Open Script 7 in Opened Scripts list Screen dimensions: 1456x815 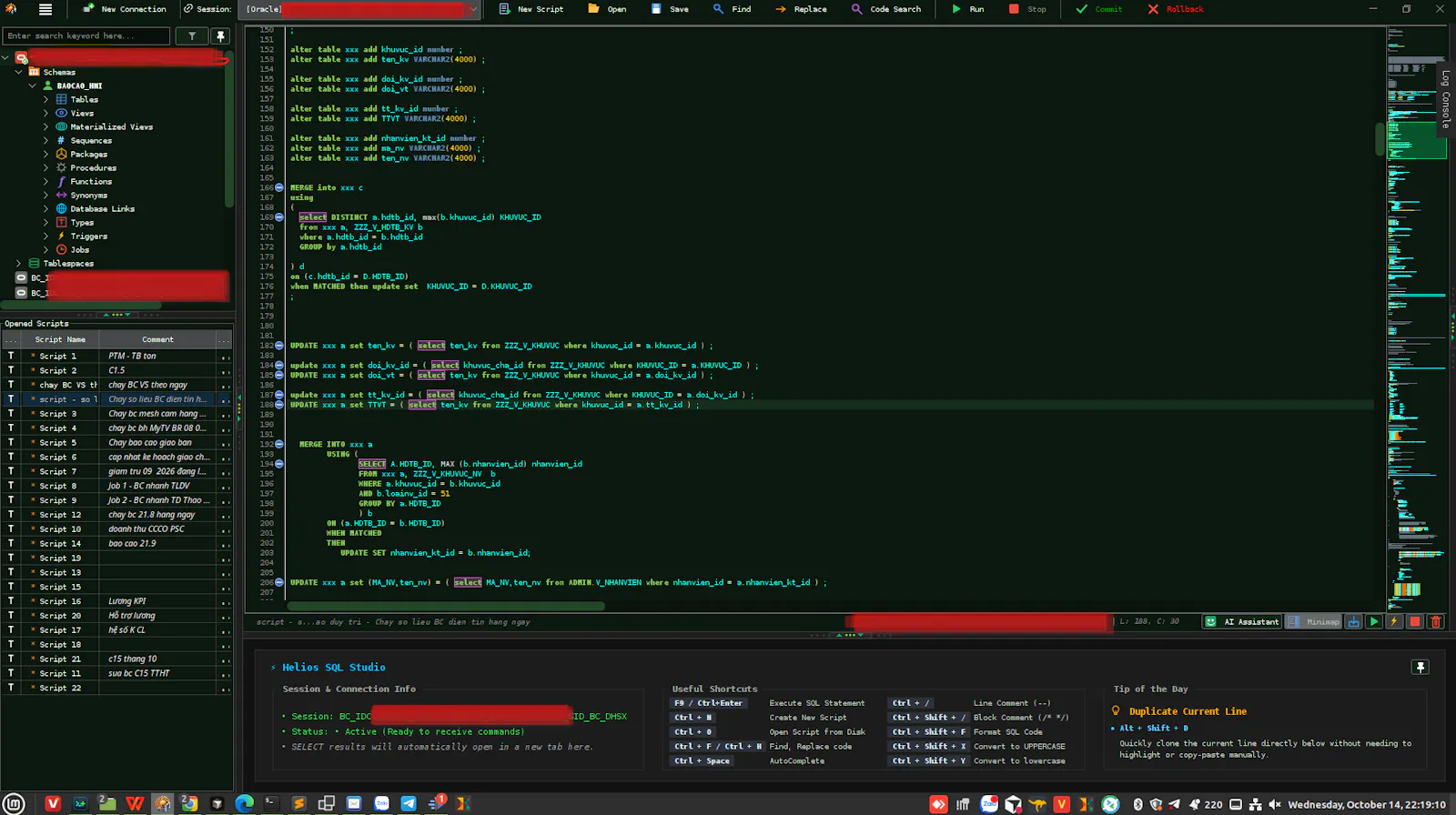point(116,471)
